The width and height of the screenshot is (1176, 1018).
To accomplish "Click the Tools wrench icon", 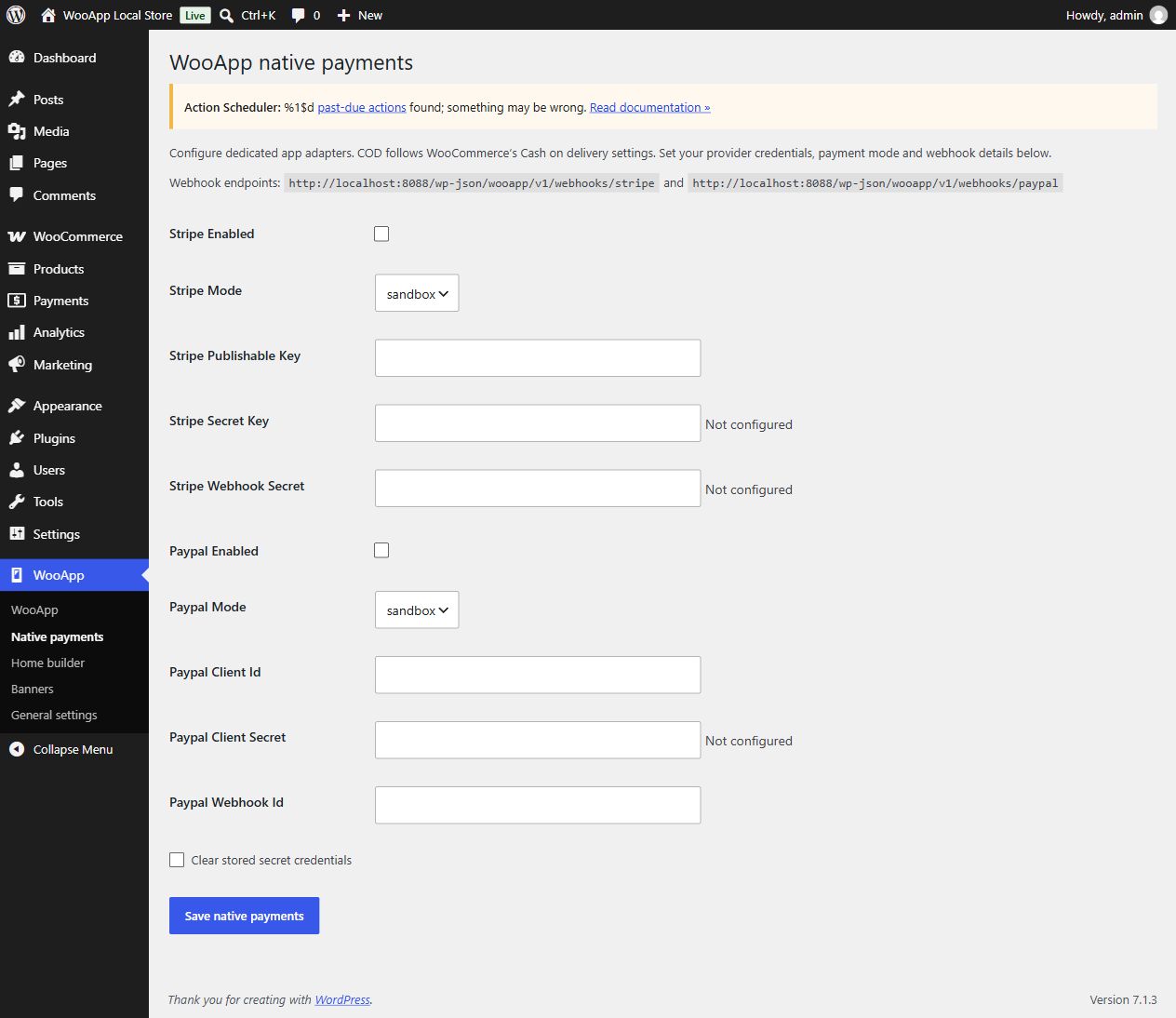I will (17, 502).
